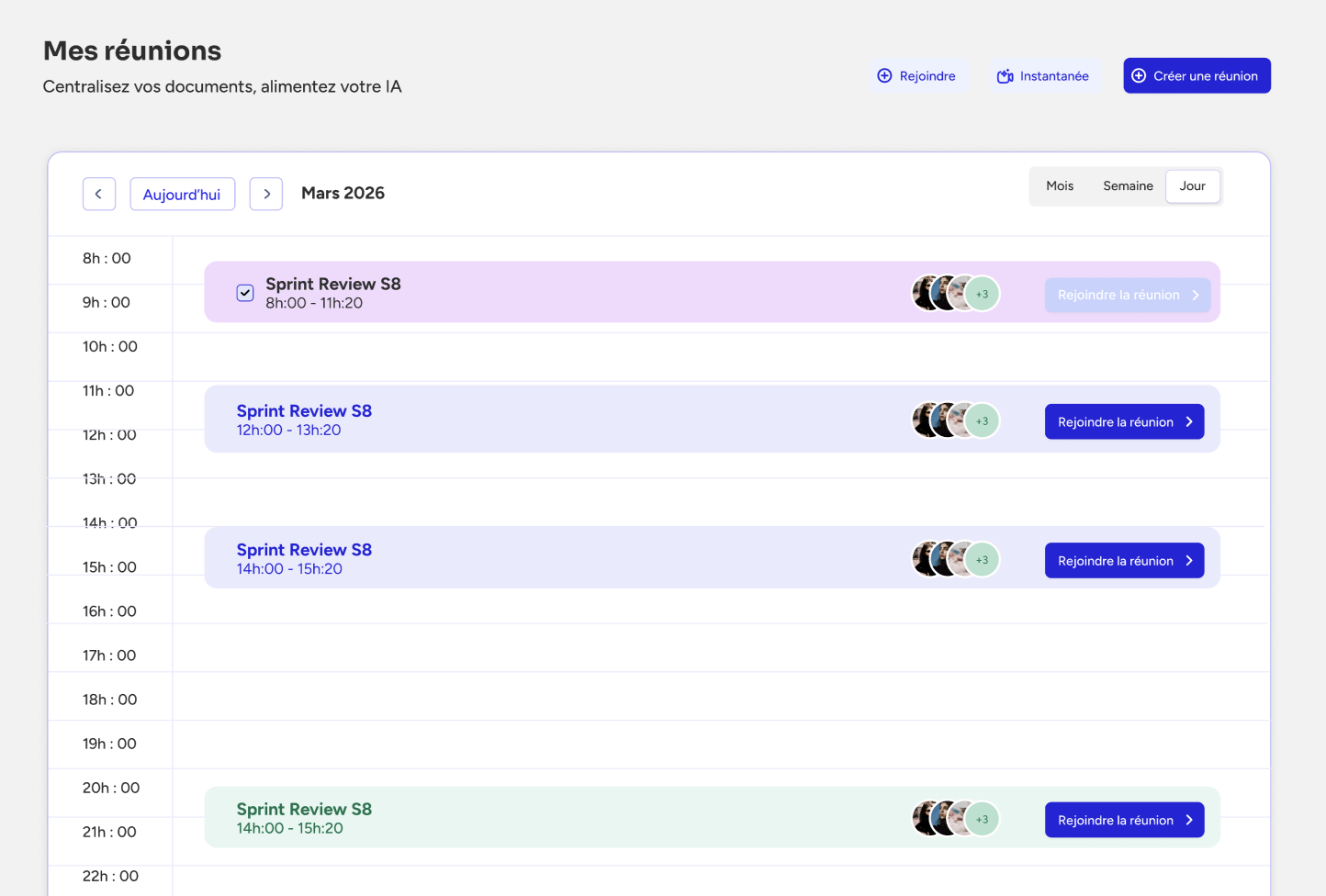Switch to Semaine view
This screenshot has height=896, width=1326.
click(1128, 185)
